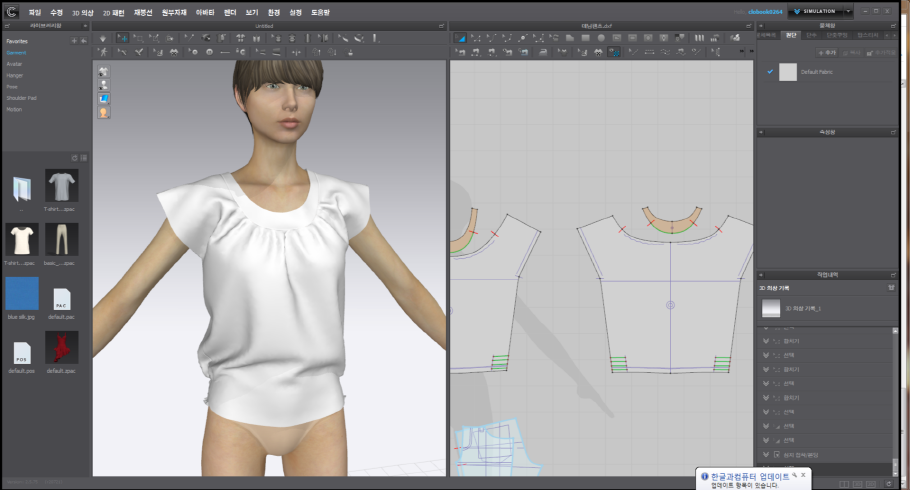Click the Default Fabric color swatch

click(788, 72)
